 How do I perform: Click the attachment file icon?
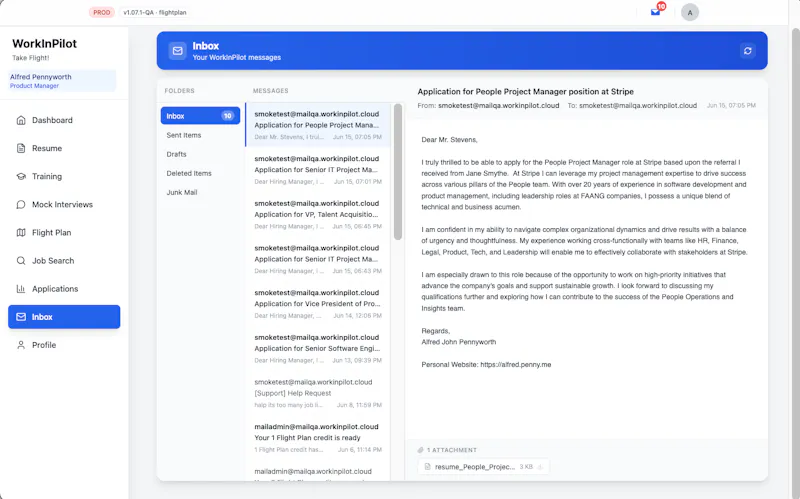pyautogui.click(x=428, y=466)
